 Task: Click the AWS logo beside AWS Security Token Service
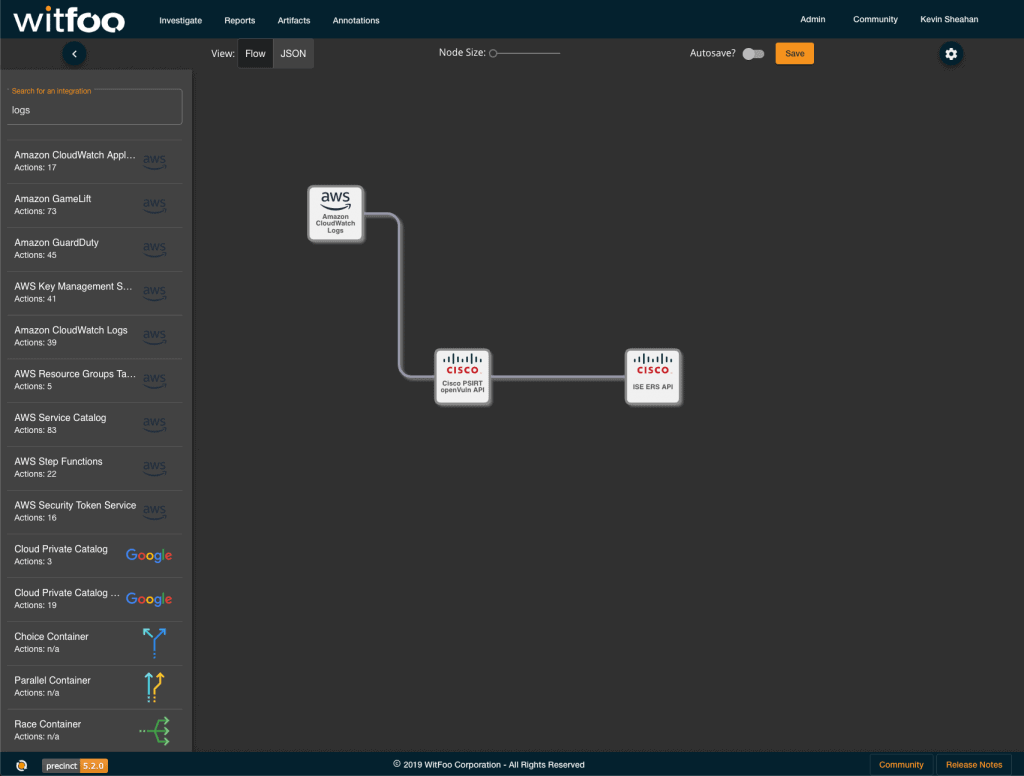tap(154, 511)
